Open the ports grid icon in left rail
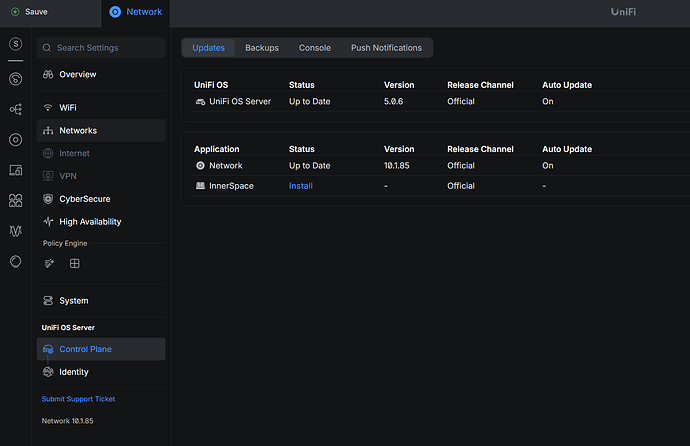The width and height of the screenshot is (690, 446). tap(16, 201)
